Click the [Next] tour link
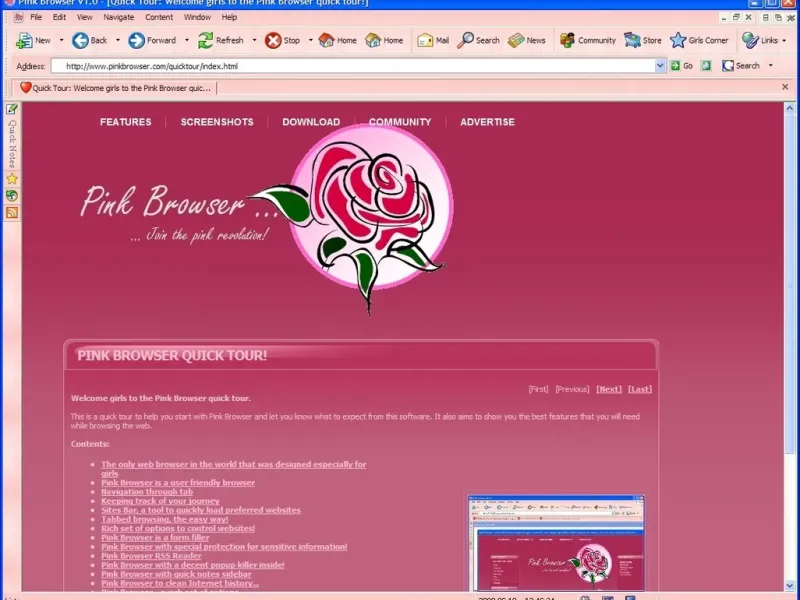 point(609,389)
